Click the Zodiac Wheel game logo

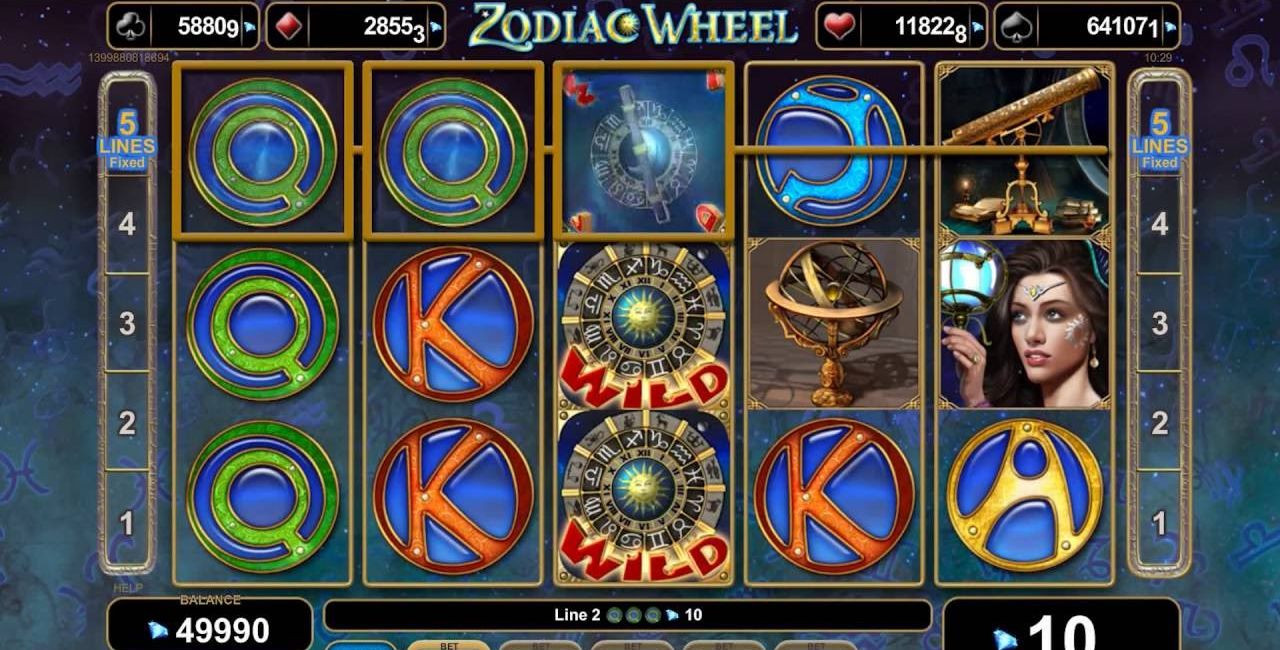[x=634, y=25]
